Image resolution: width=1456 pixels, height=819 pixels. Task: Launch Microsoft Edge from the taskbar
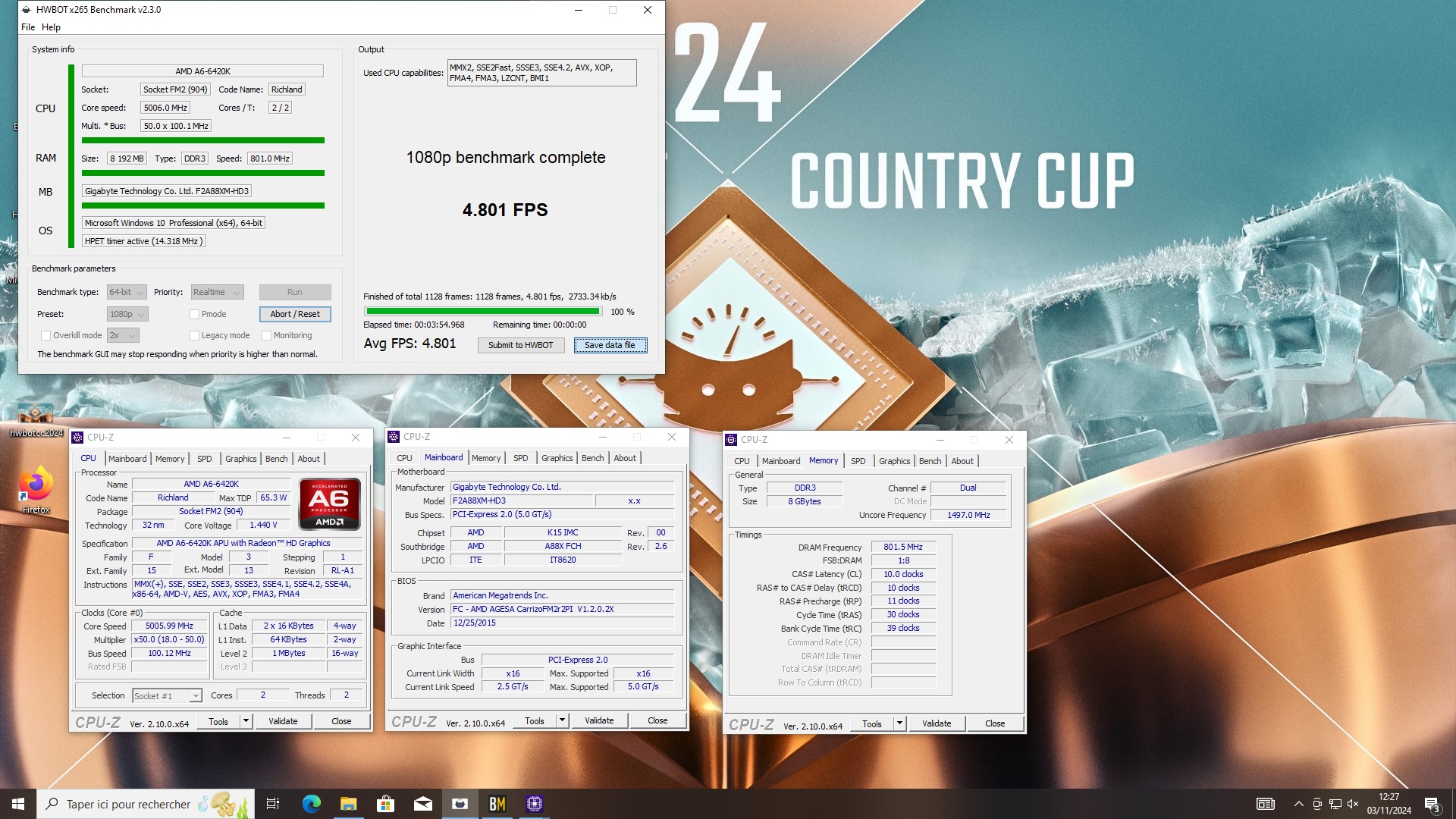pos(311,804)
